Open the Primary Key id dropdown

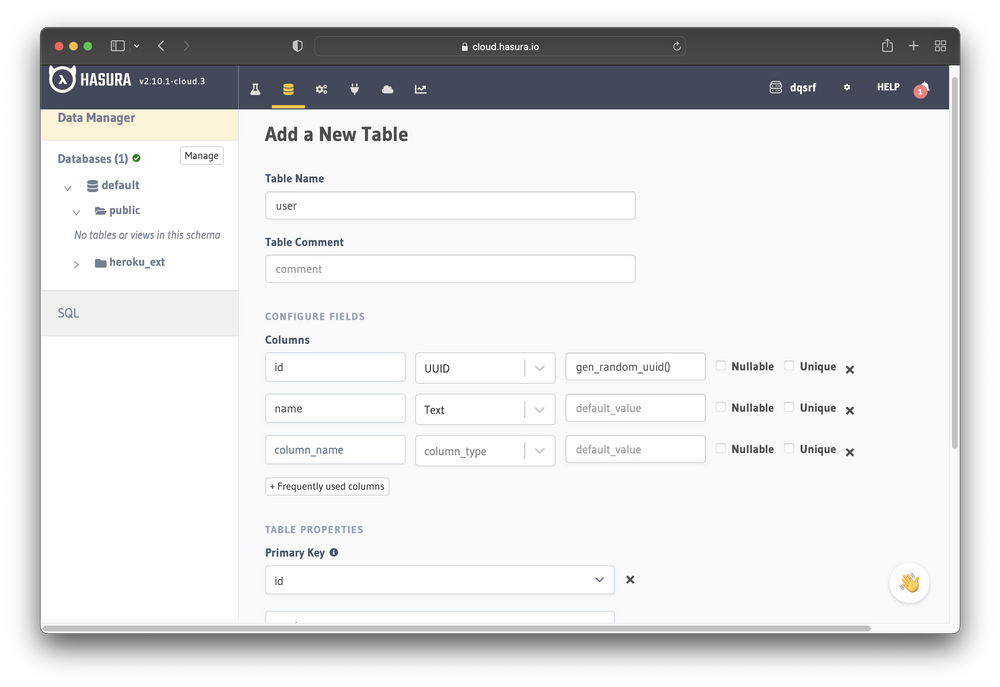click(x=439, y=580)
